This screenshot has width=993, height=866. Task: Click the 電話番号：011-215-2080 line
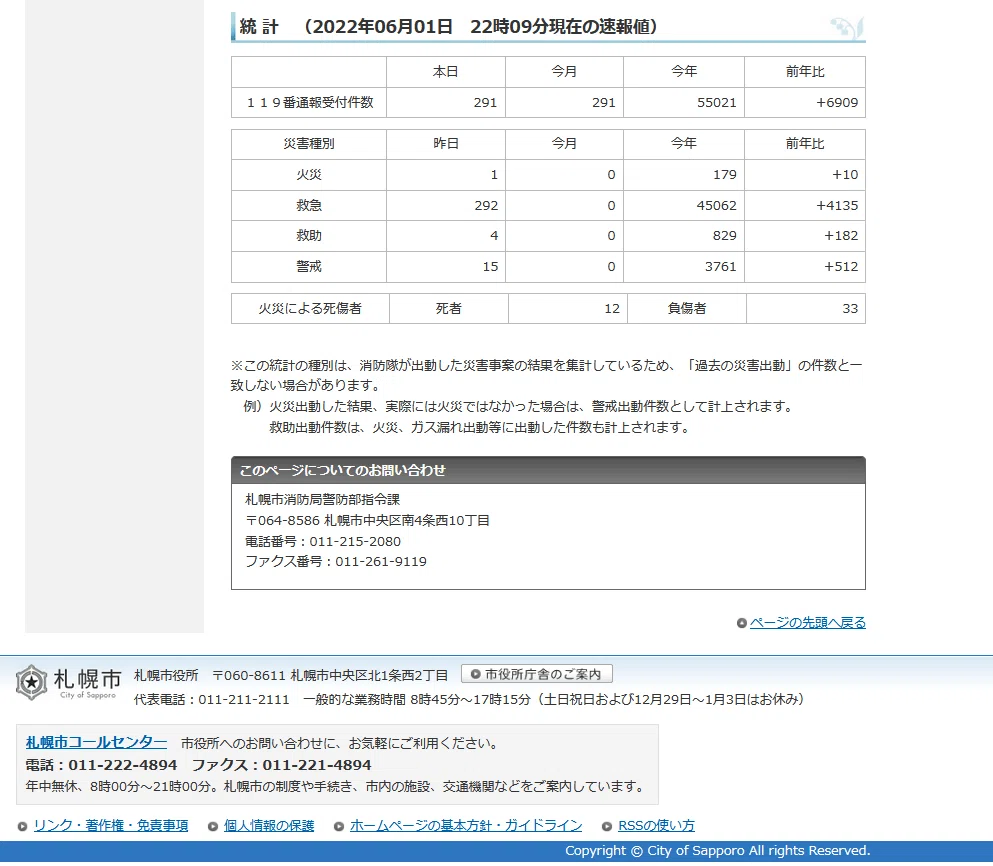click(x=323, y=542)
